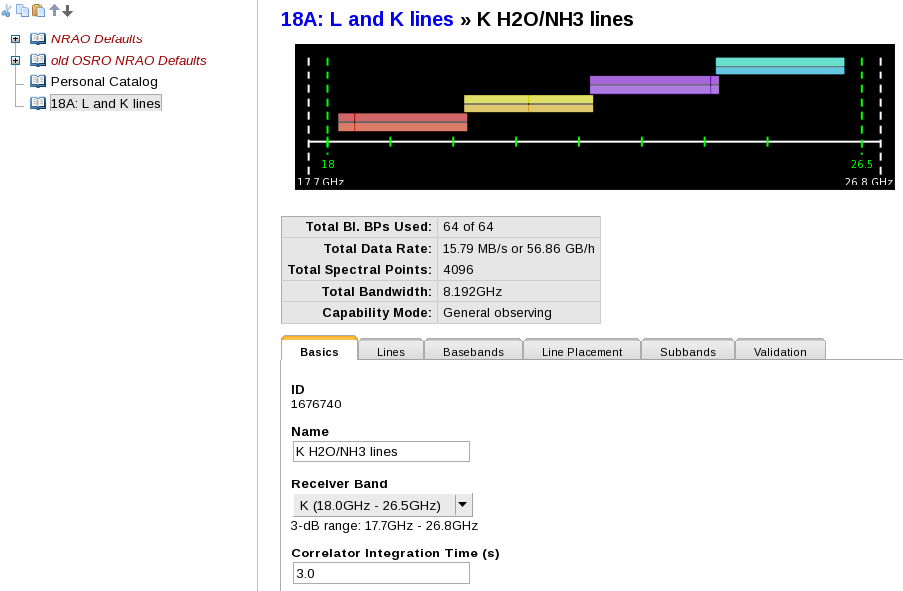The image size is (903, 591).
Task: Select the Subbands tab
Action: pos(688,352)
